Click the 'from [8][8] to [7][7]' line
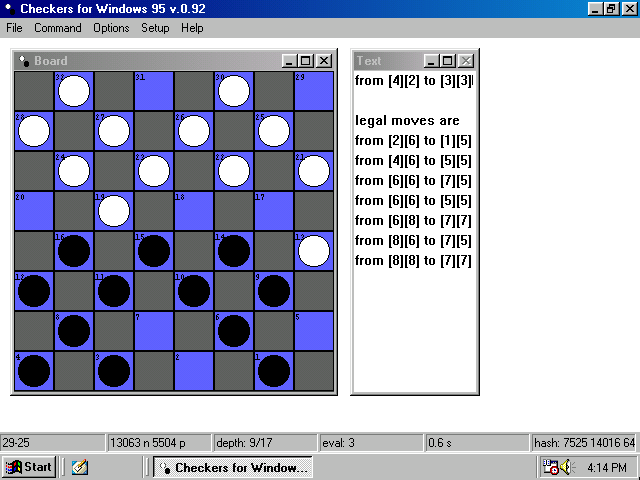This screenshot has width=640, height=480. 413,261
